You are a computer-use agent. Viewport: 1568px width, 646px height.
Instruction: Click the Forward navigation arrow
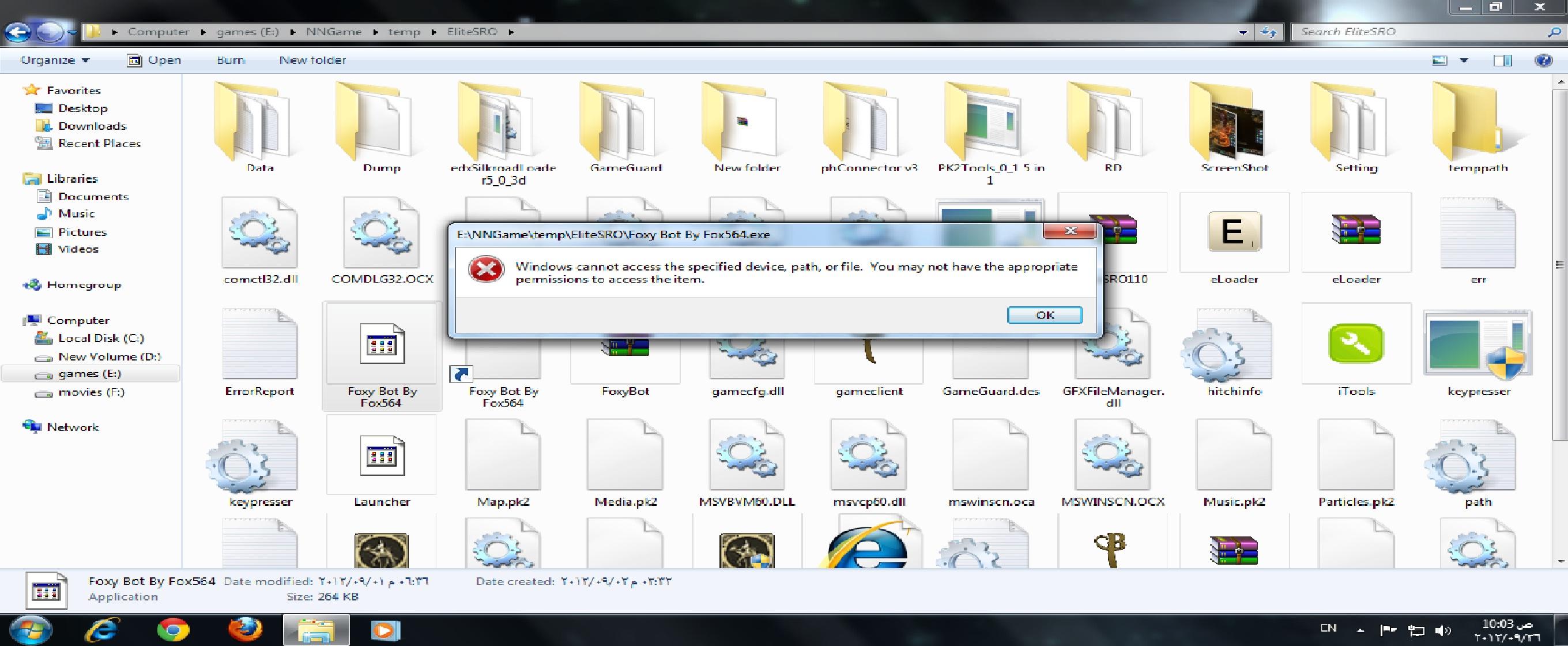point(50,32)
